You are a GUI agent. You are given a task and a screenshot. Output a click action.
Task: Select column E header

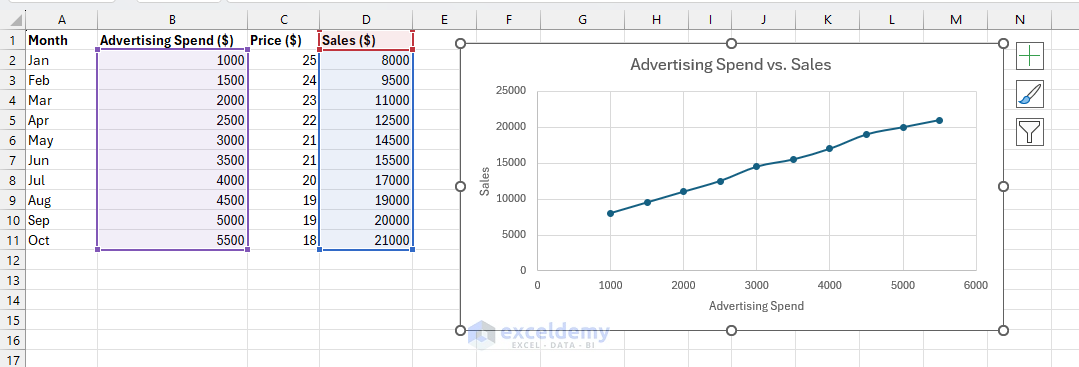point(445,21)
